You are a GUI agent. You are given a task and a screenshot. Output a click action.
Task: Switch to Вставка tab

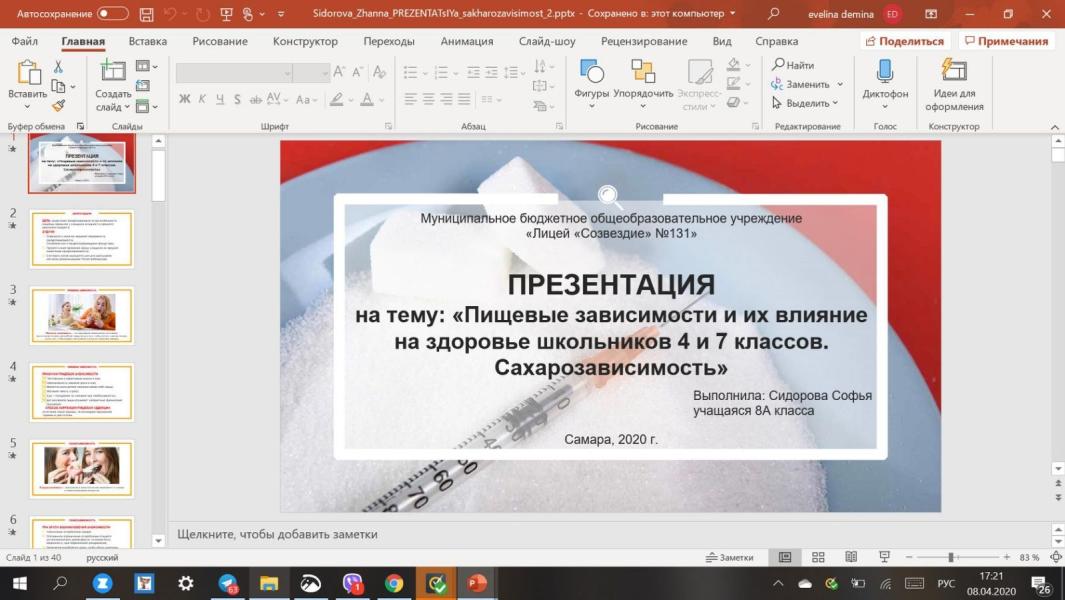[x=147, y=41]
